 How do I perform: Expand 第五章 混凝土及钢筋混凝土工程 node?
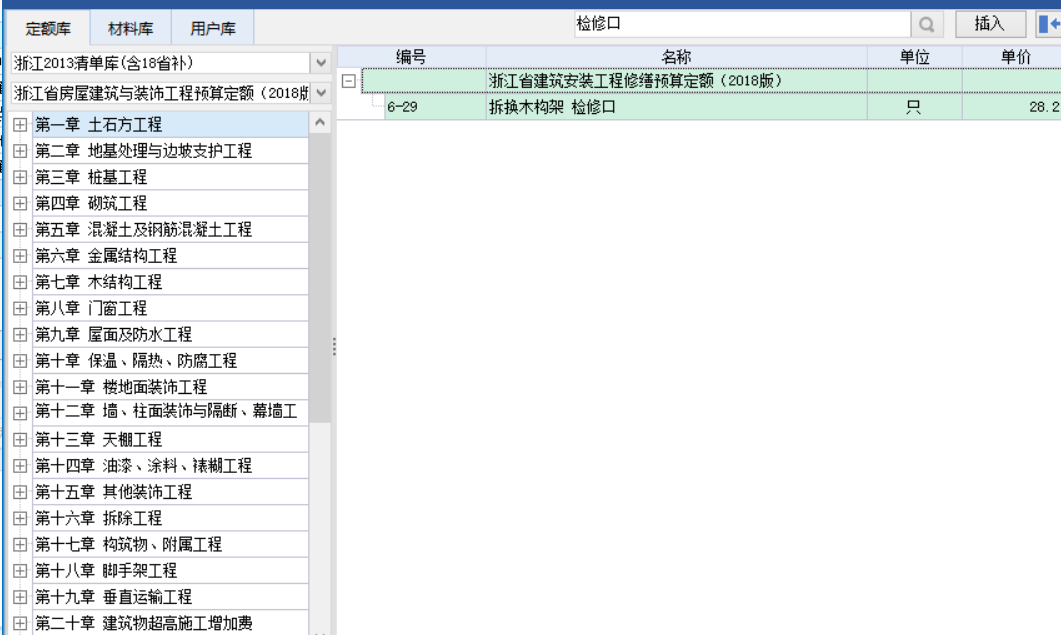coord(20,229)
